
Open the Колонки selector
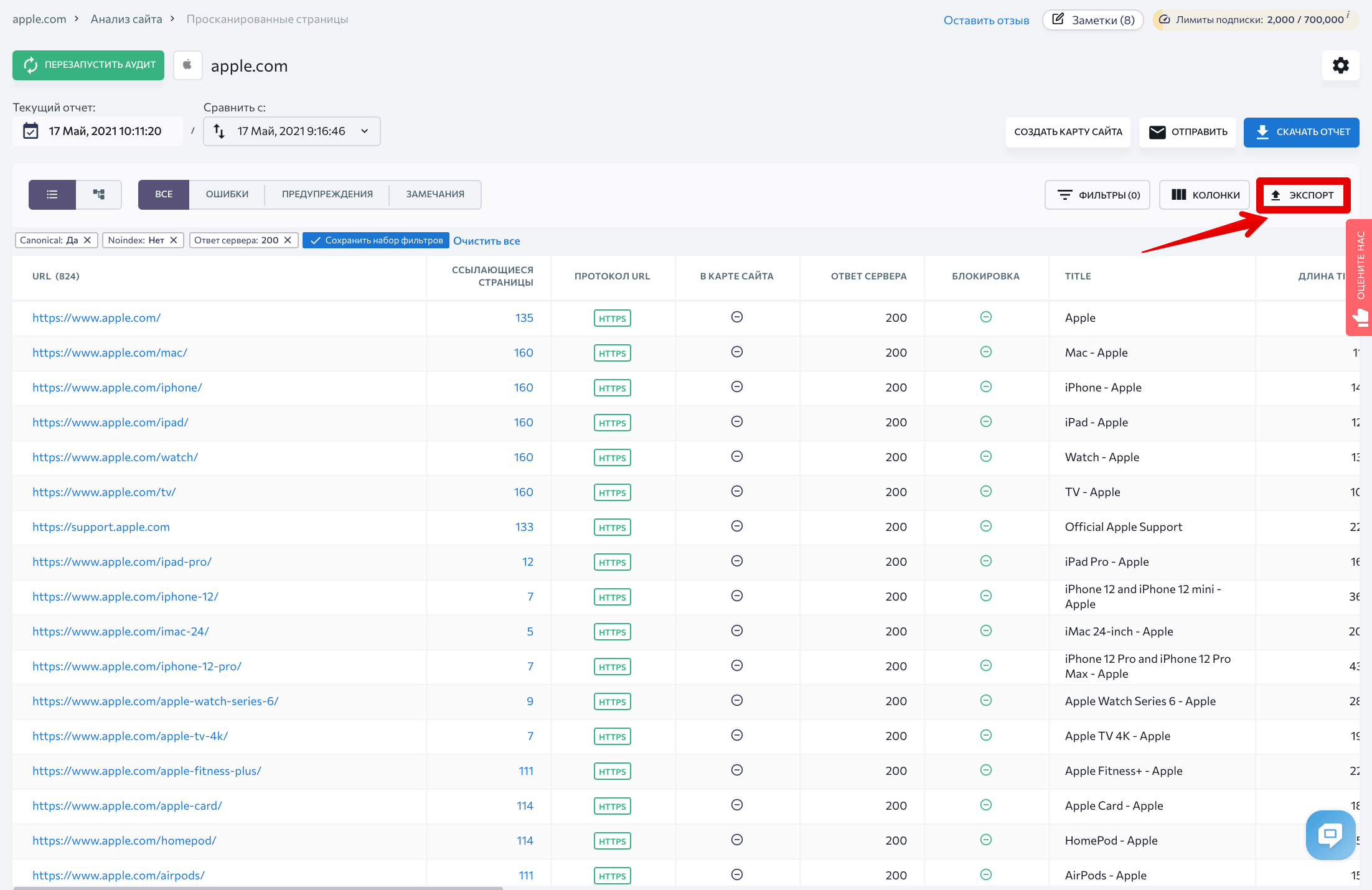point(1205,195)
